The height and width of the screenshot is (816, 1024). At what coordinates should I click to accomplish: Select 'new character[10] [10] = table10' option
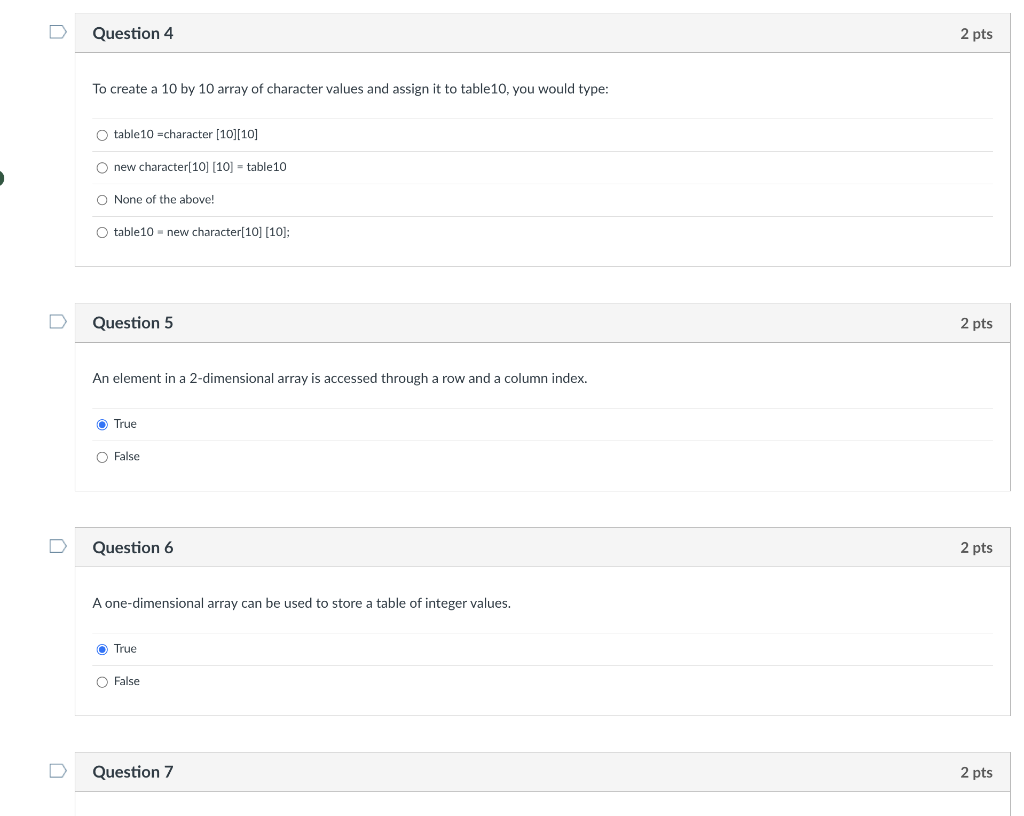tap(102, 167)
